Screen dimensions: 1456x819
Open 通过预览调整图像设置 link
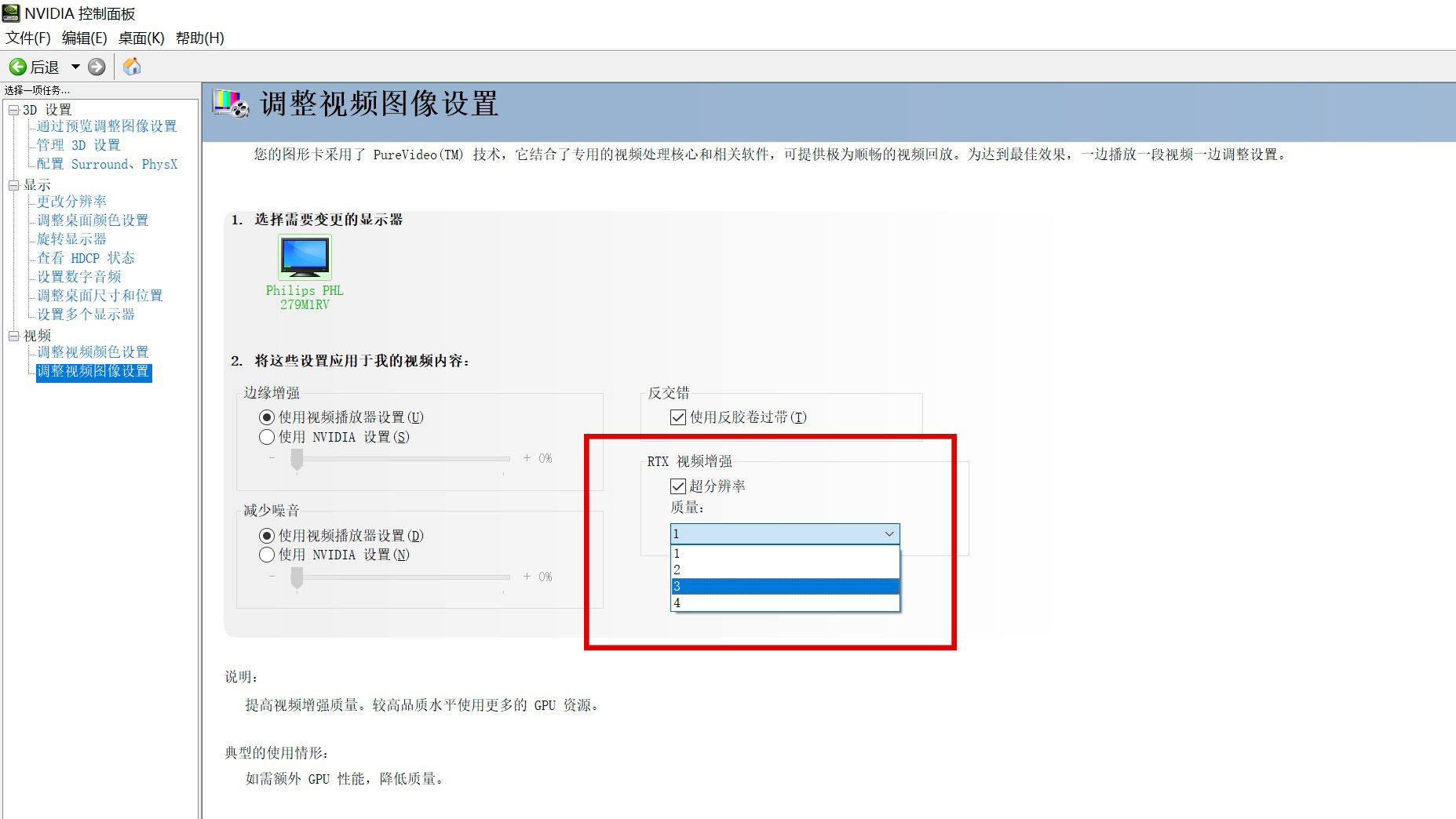pos(107,126)
